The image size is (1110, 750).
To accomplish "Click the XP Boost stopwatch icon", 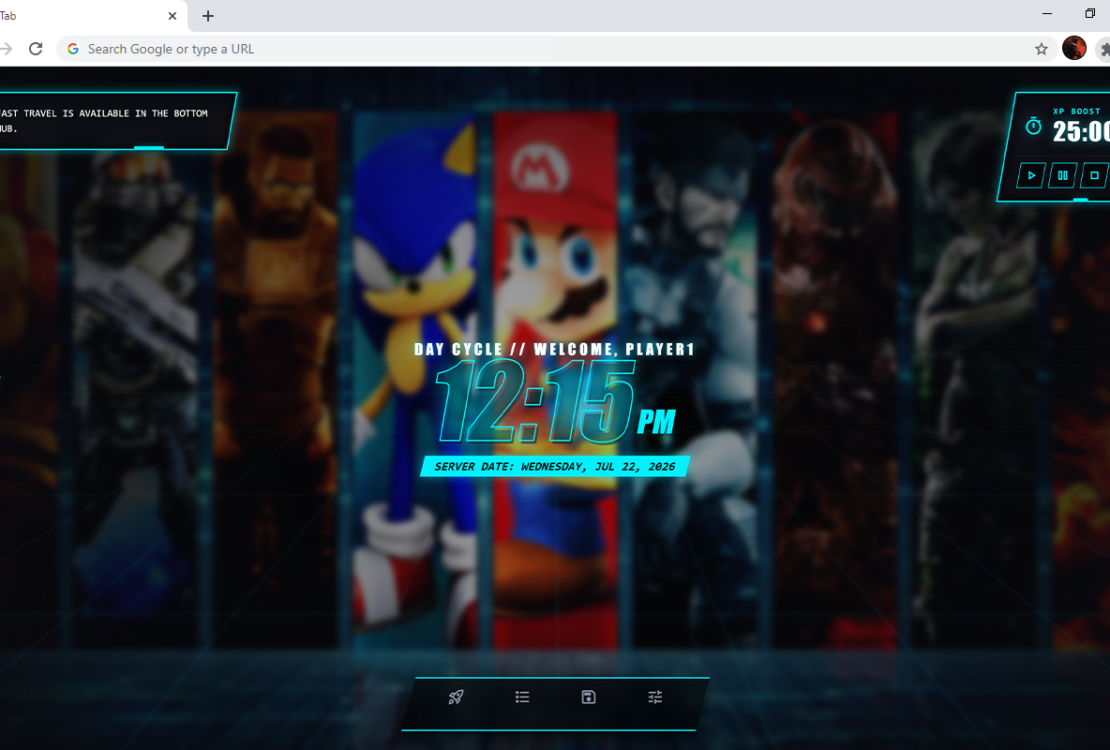I will pos(1034,126).
